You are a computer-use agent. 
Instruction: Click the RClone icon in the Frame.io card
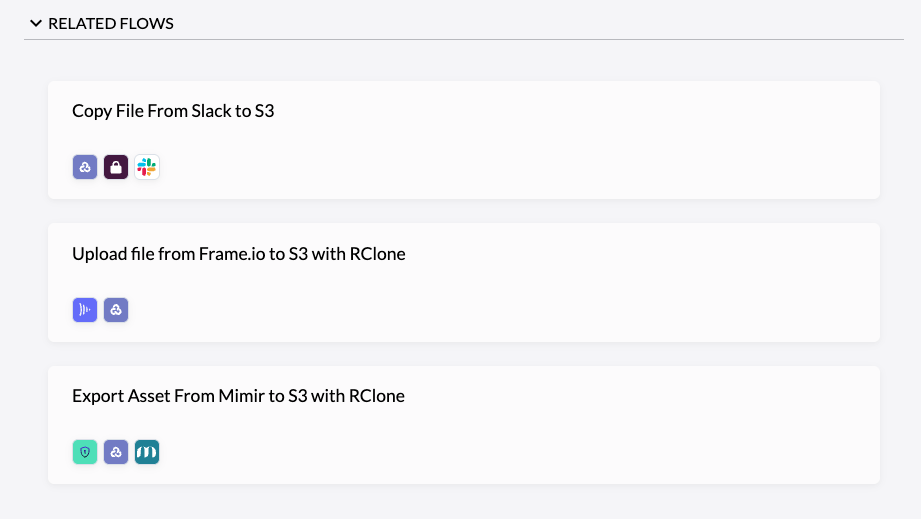coord(116,310)
